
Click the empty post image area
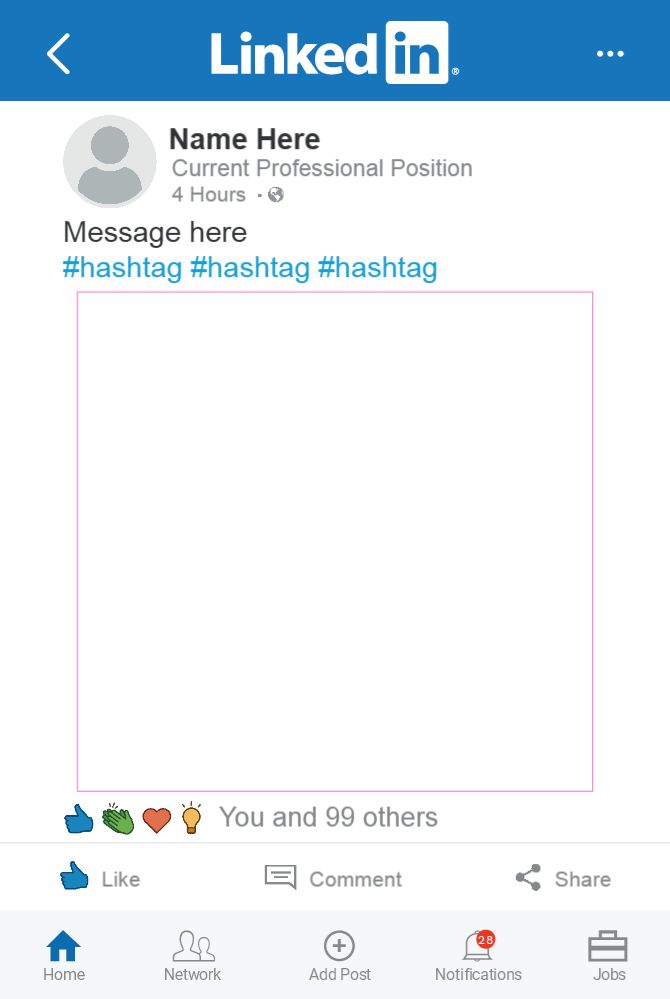[x=335, y=541]
